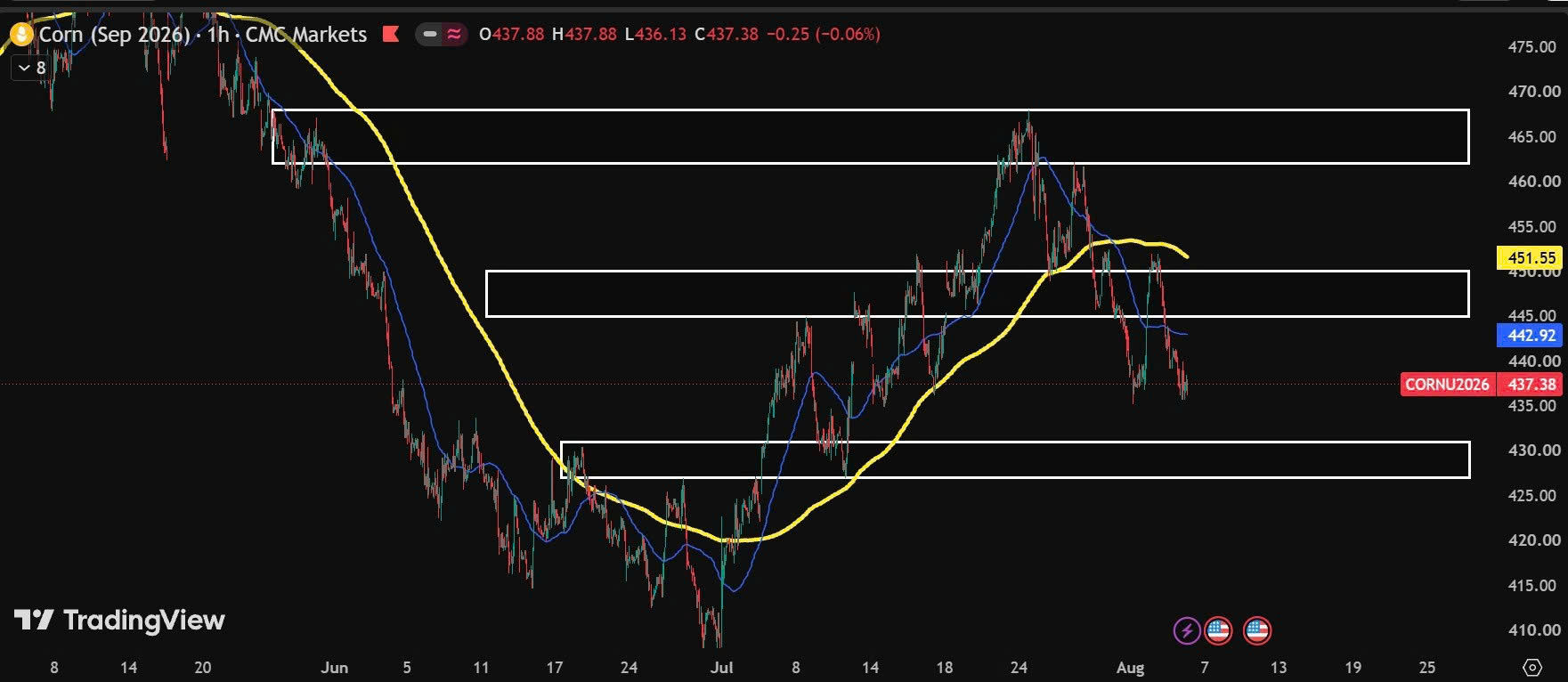Click the CMC Markets source label
Screen dimensions: 1568x682
[305, 35]
